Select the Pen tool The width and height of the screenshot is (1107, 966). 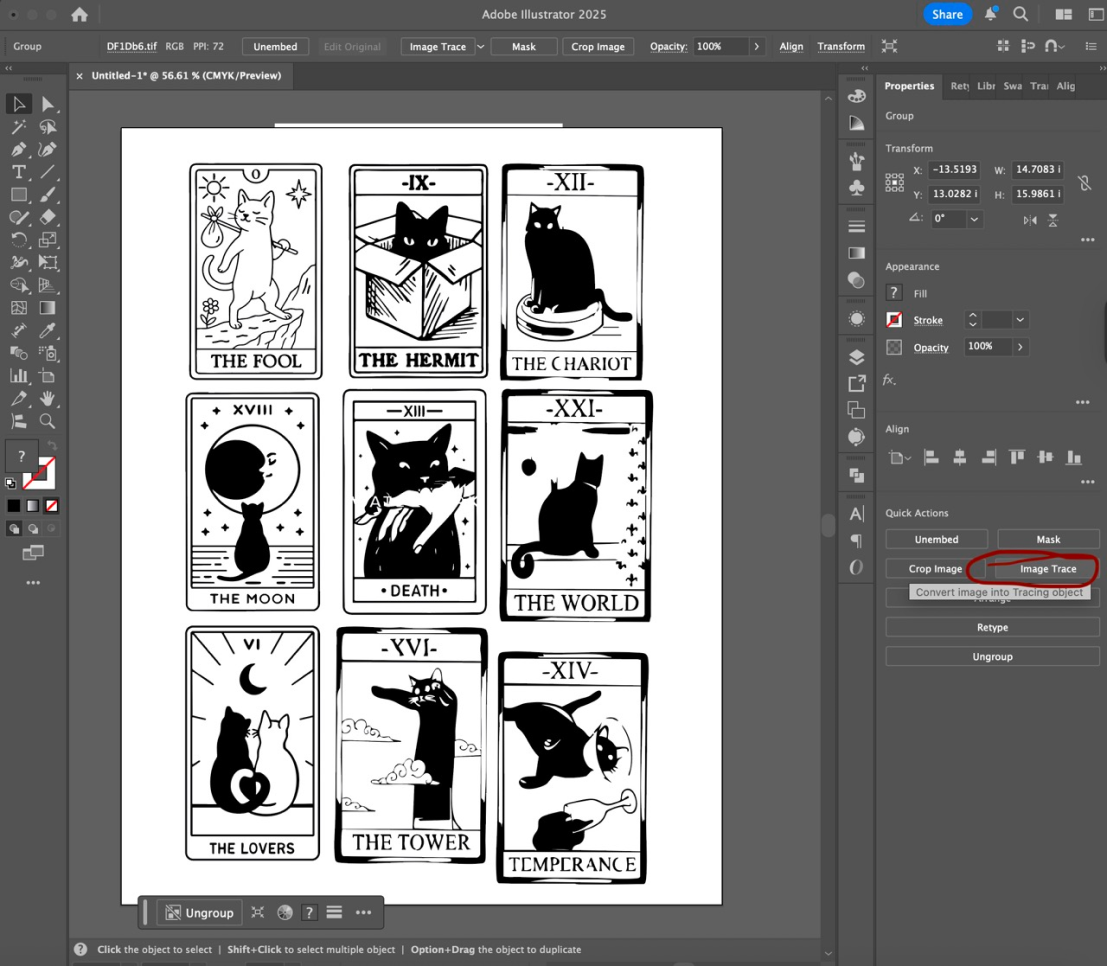click(x=18, y=149)
